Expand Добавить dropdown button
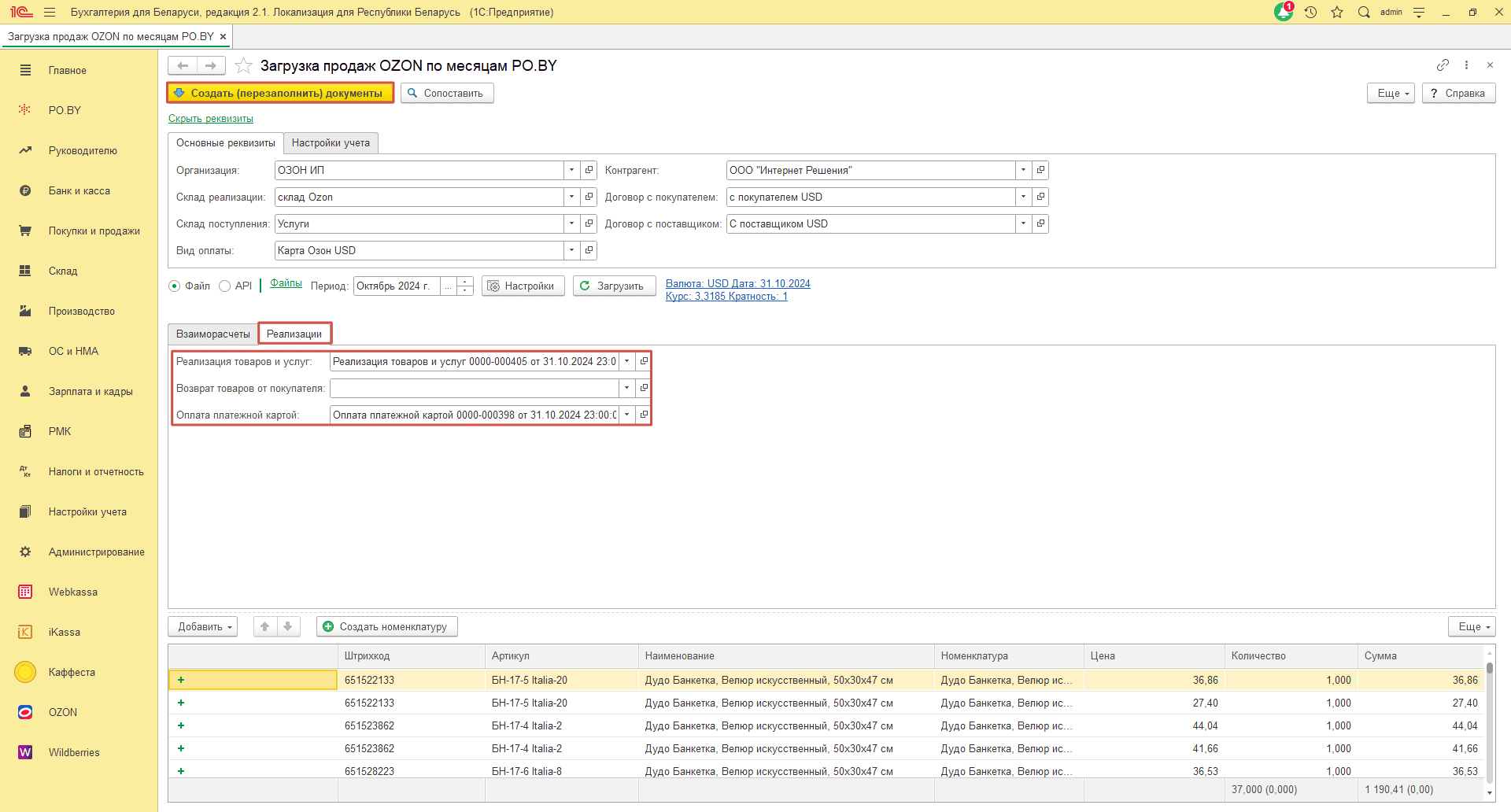This screenshot has width=1511, height=812. pyautogui.click(x=203, y=627)
